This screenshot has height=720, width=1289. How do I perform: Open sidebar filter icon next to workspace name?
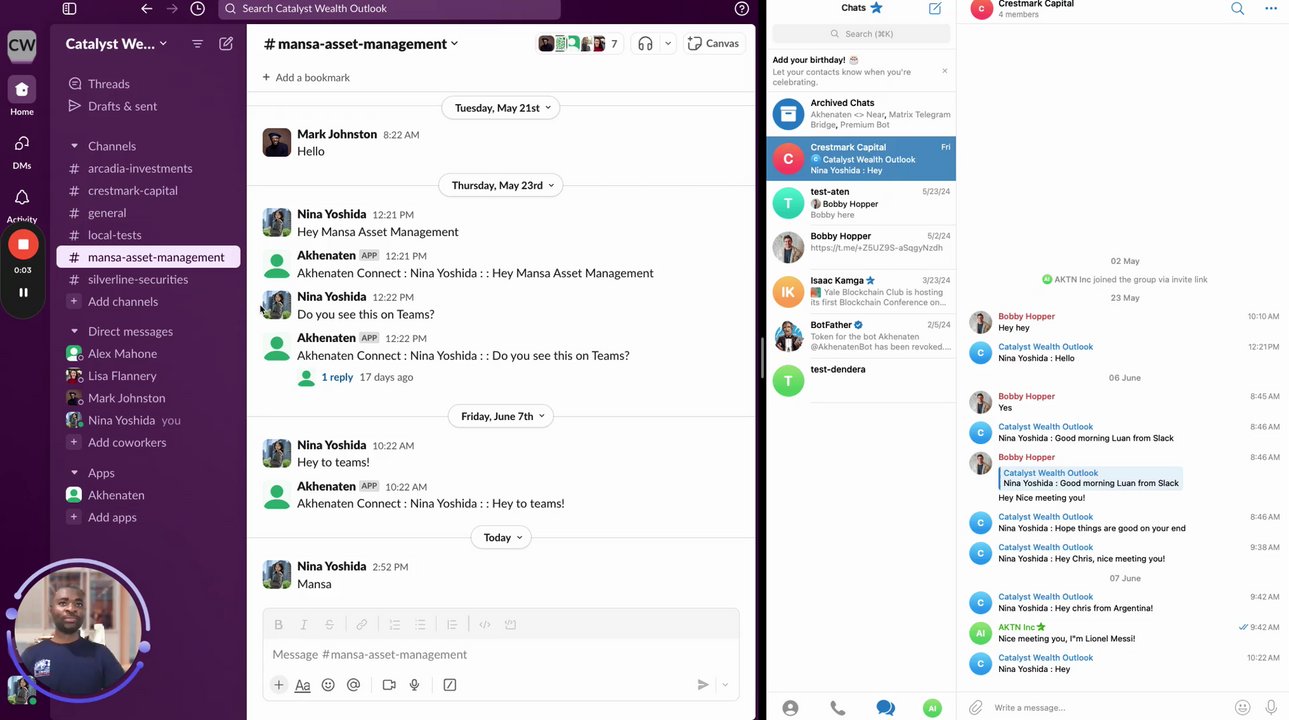pos(197,44)
